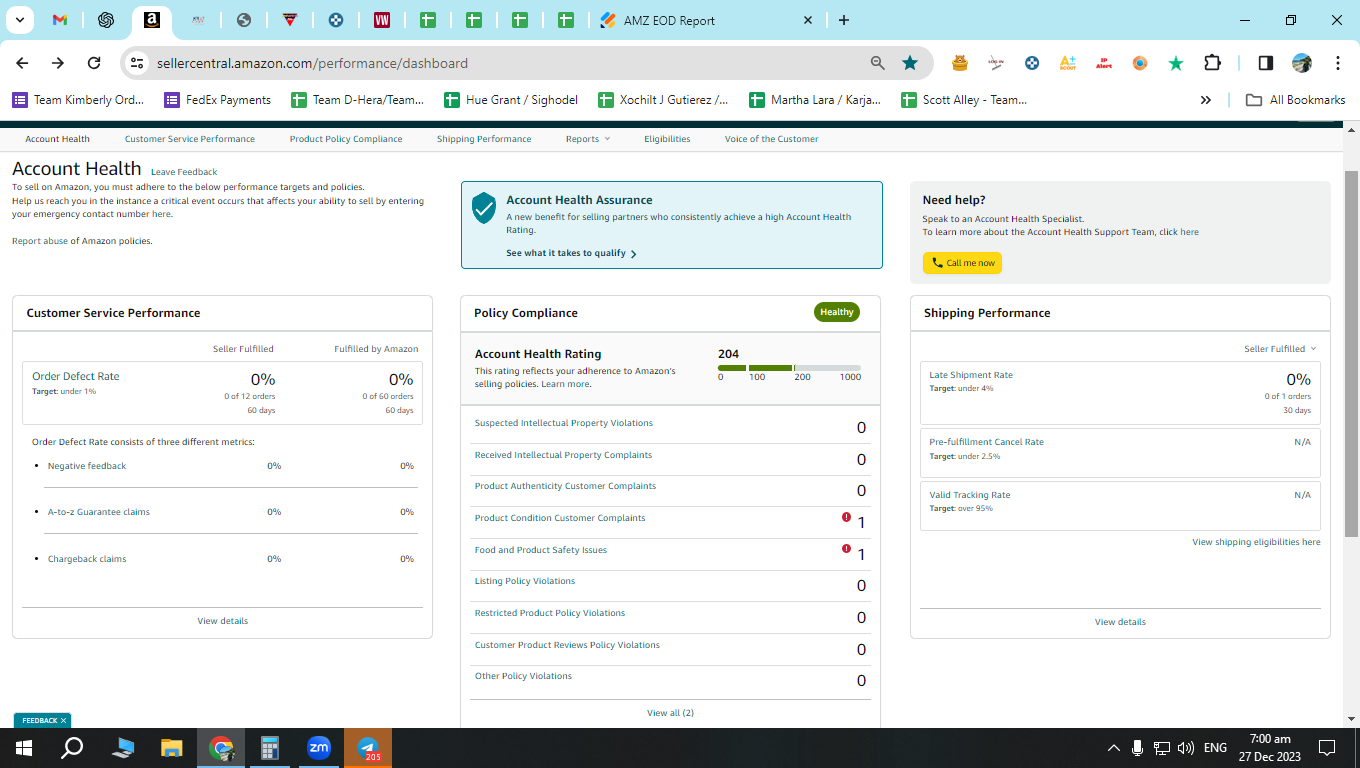Reload the Seller Central page
This screenshot has height=768, width=1360.
tap(94, 63)
